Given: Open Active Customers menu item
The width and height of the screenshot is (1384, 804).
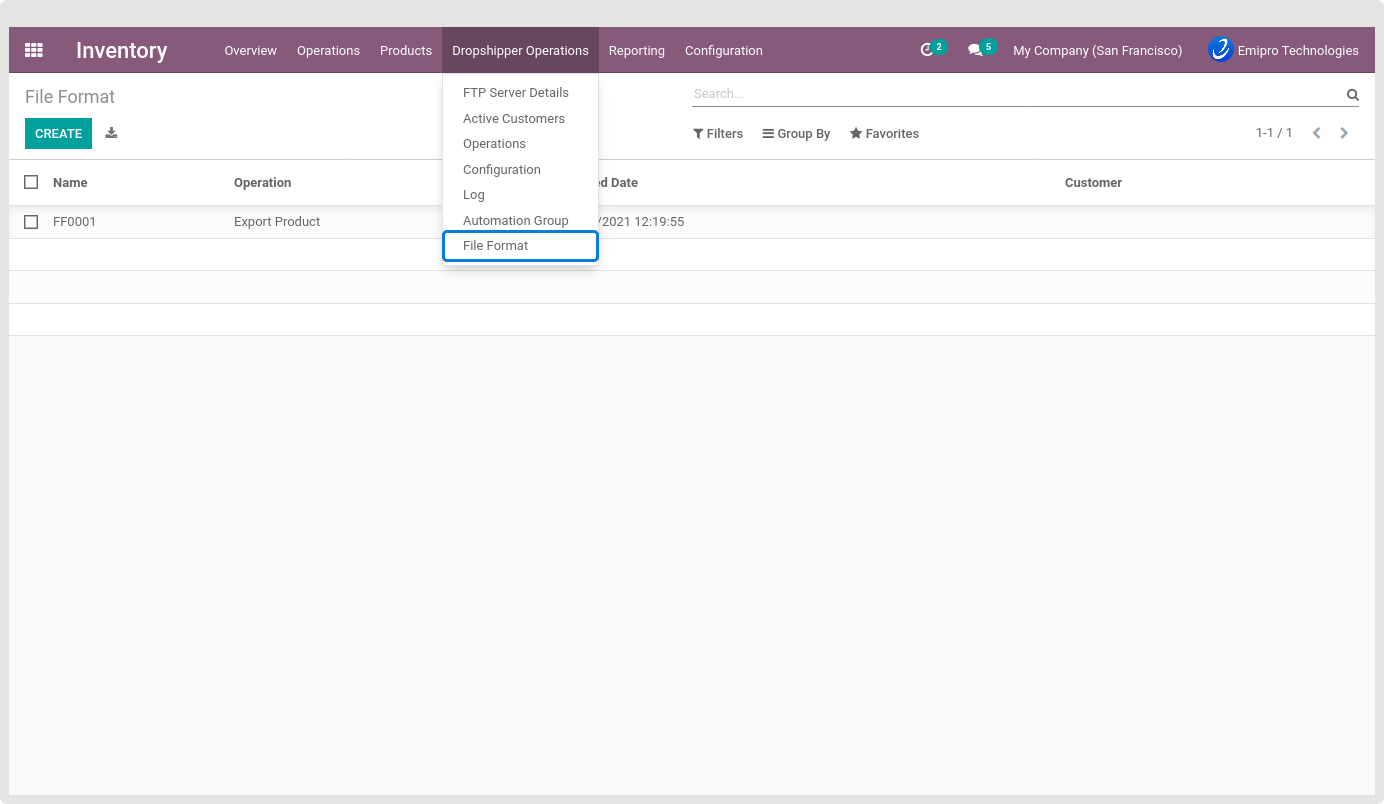Looking at the screenshot, I should [513, 118].
